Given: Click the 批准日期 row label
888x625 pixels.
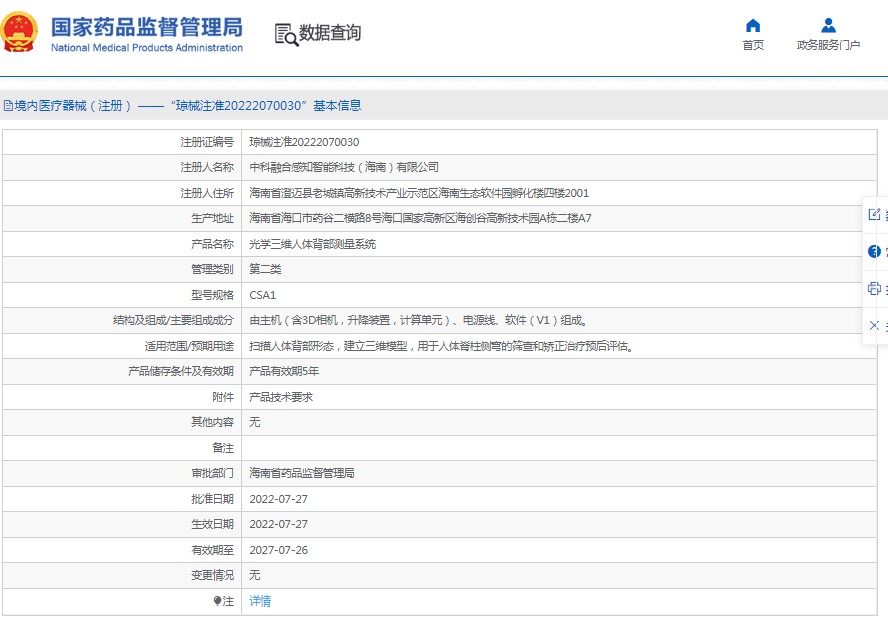Looking at the screenshot, I should 212,499.
